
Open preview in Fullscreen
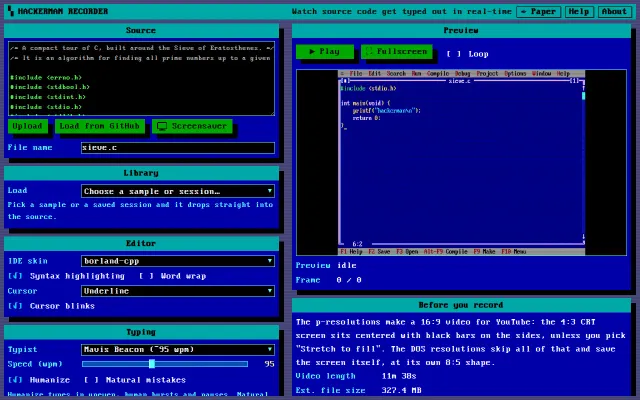tap(397, 51)
